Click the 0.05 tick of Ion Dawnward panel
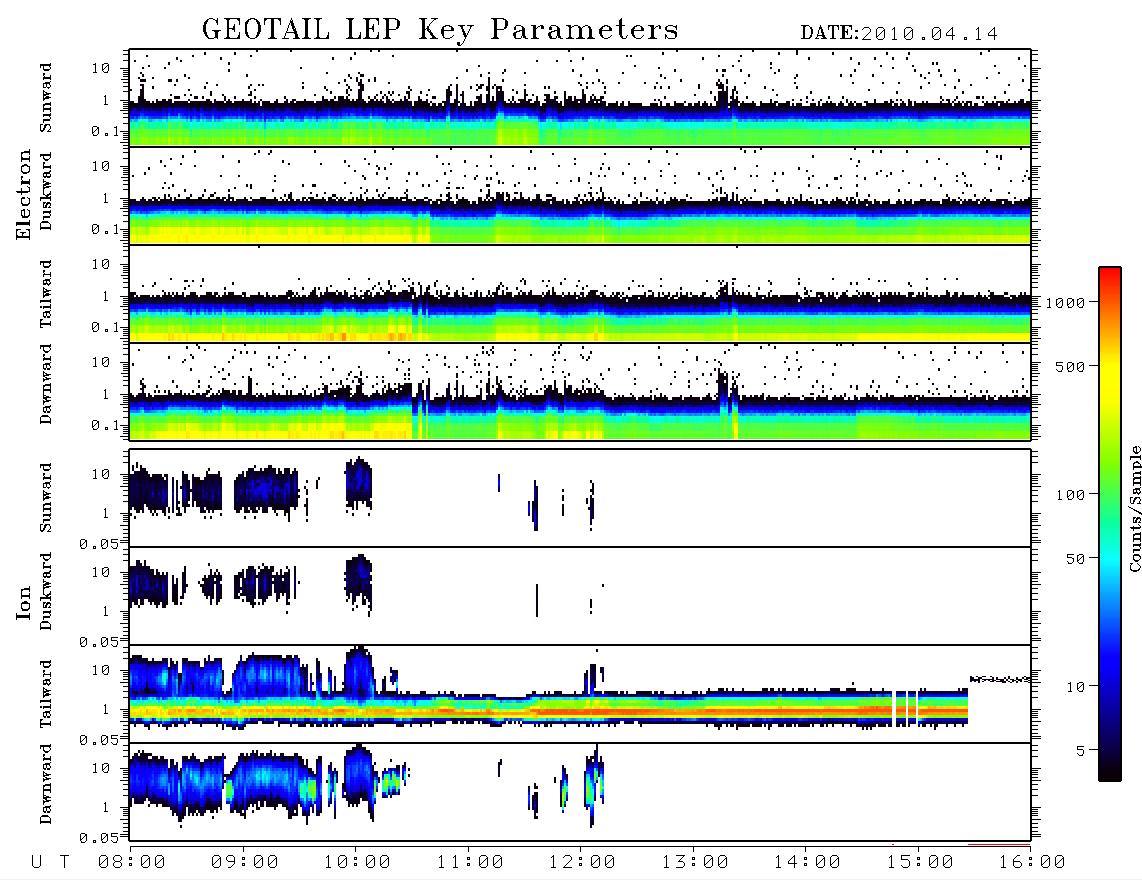 click(98, 838)
